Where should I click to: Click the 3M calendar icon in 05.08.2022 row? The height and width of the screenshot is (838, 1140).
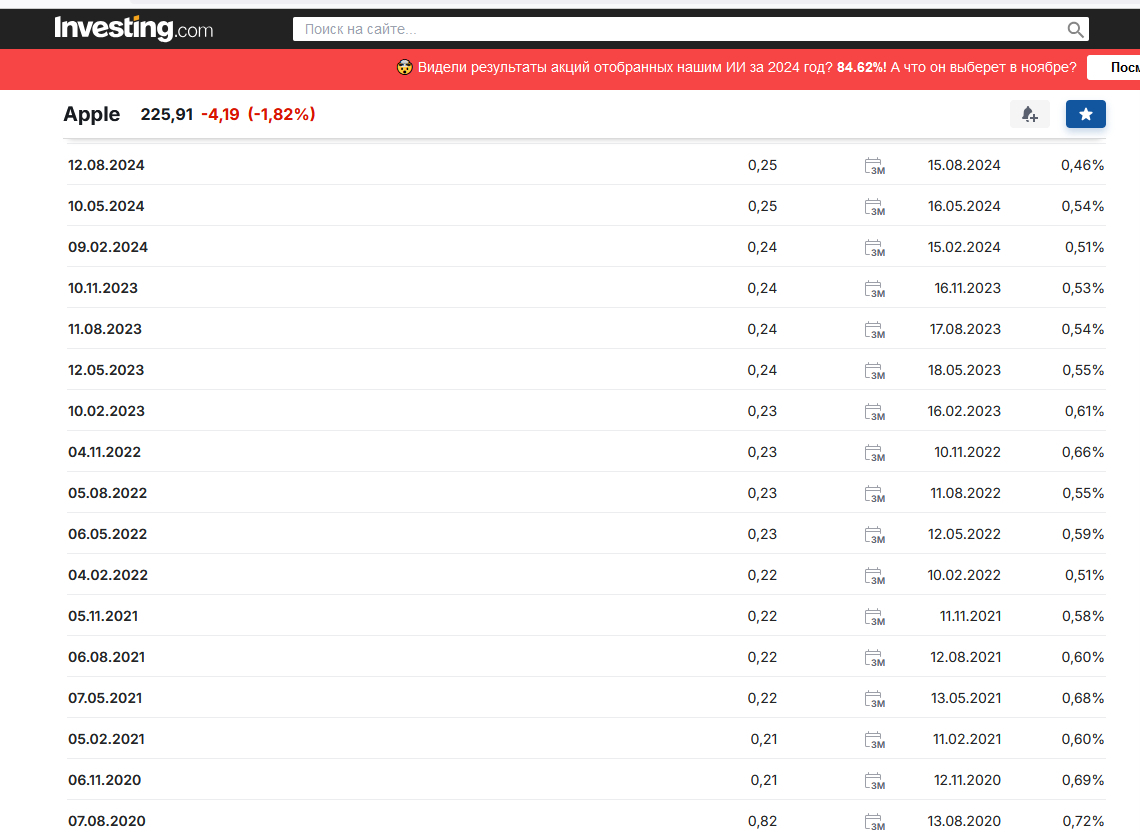pyautogui.click(x=875, y=494)
